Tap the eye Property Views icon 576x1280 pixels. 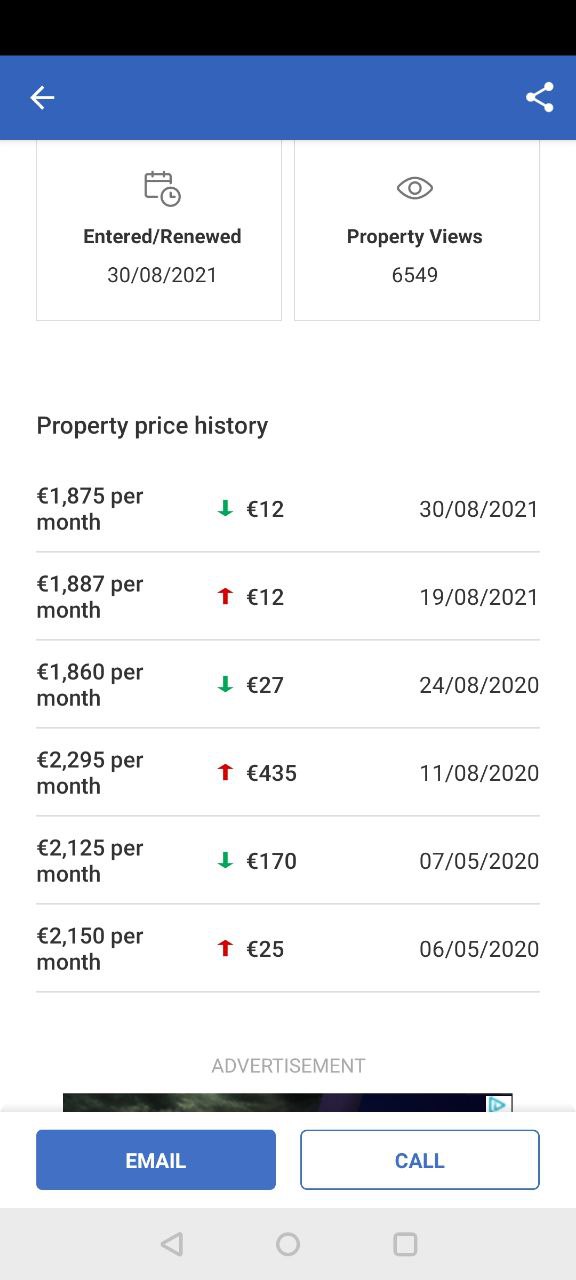click(414, 188)
